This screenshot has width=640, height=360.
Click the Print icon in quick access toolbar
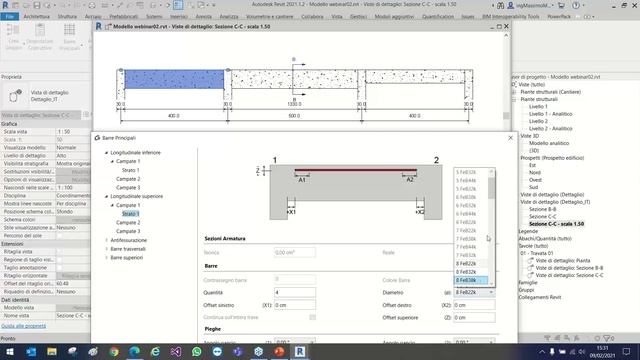coord(92,5)
